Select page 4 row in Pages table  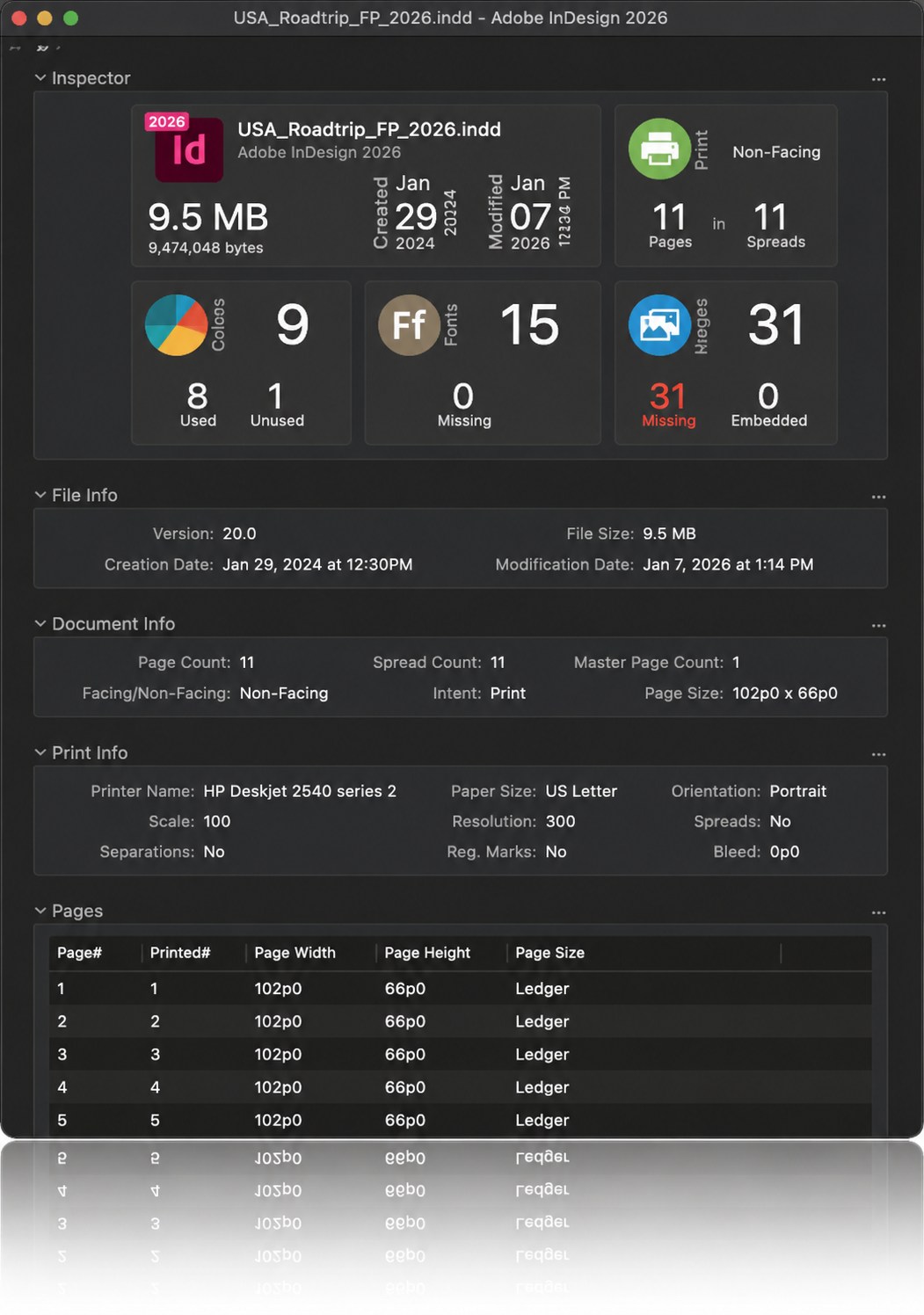[x=460, y=1087]
